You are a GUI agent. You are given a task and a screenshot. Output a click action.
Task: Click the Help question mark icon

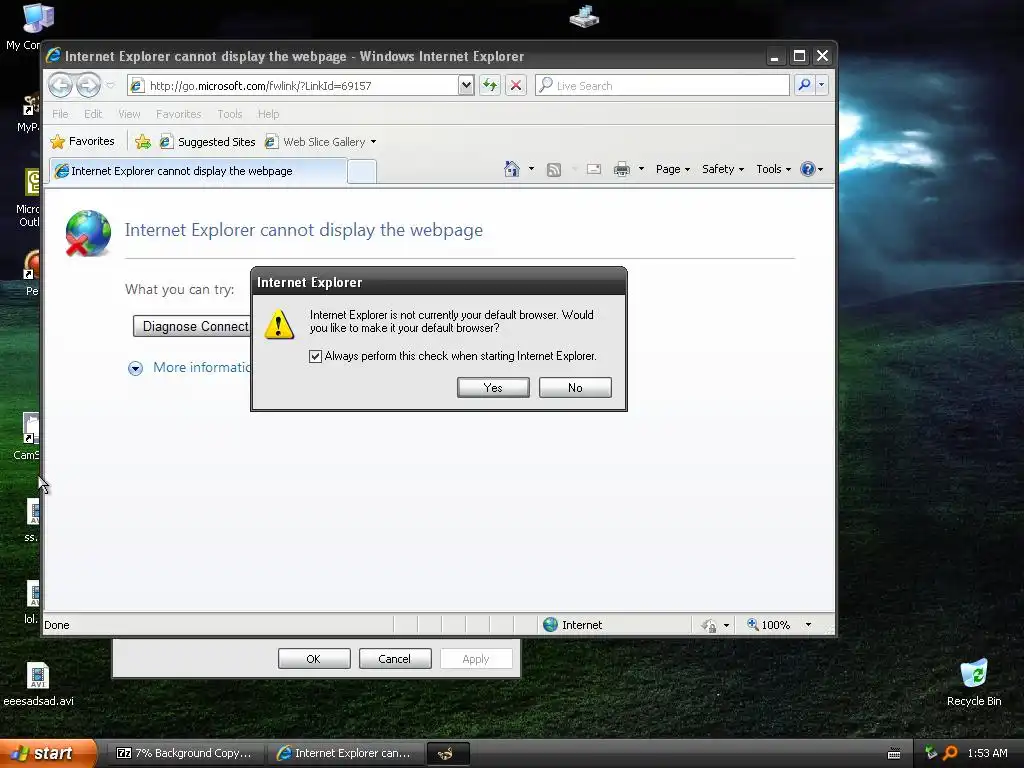[x=808, y=169]
